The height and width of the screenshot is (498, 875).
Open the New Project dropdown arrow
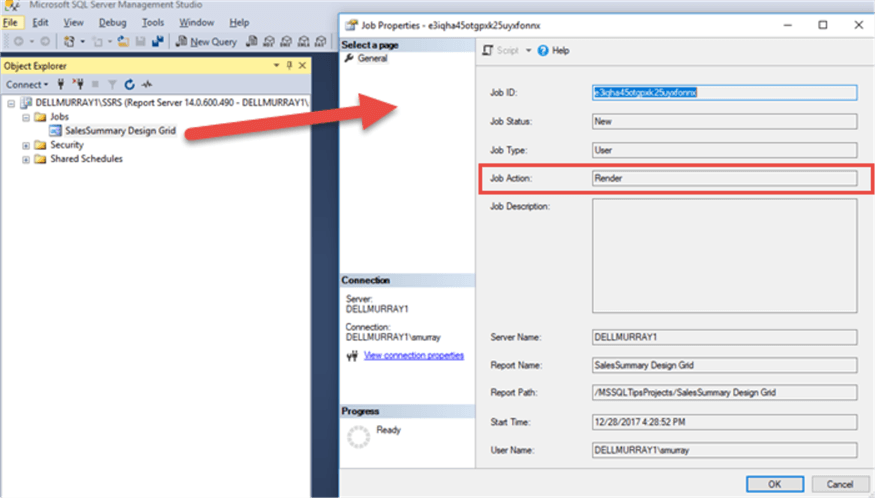pyautogui.click(x=83, y=41)
